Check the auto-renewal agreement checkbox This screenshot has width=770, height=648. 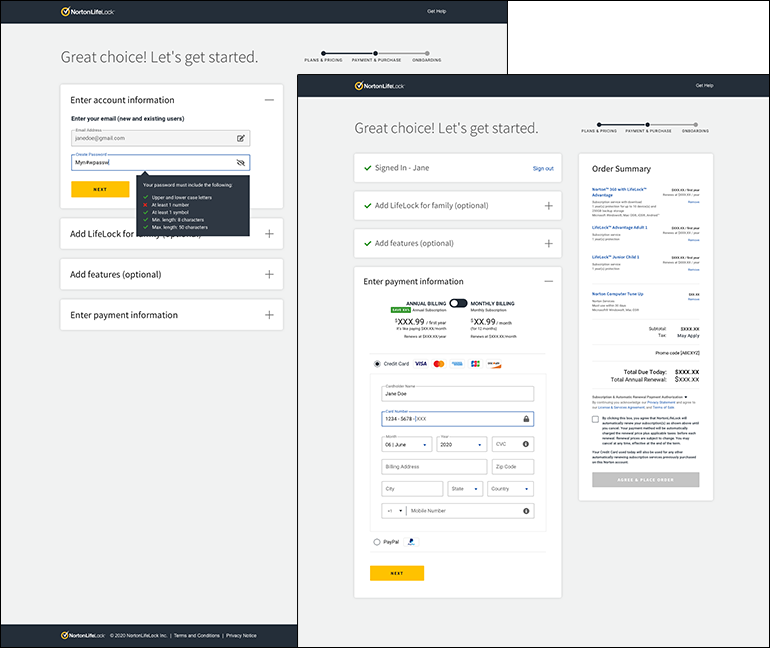tap(595, 419)
